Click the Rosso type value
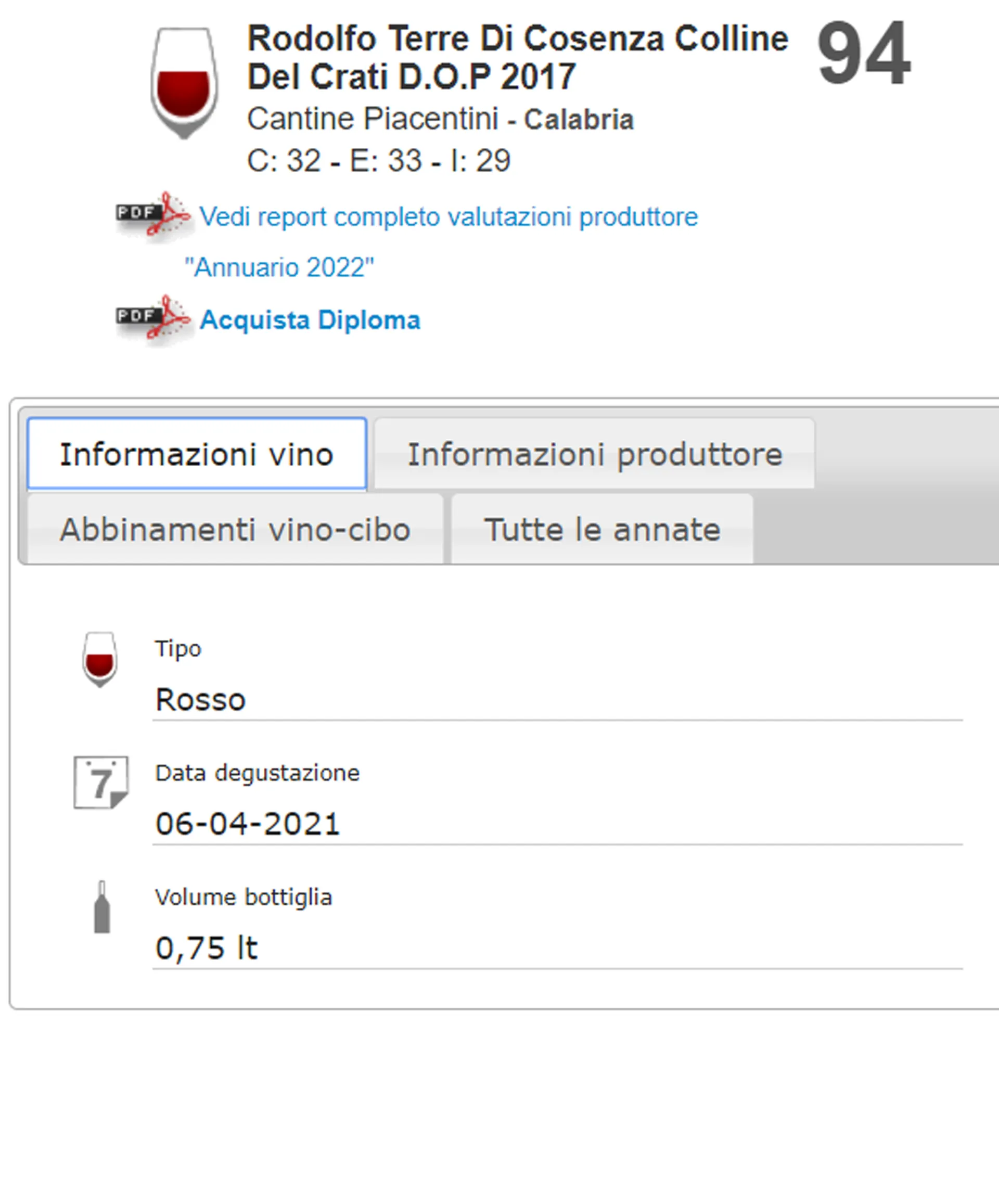 pyautogui.click(x=201, y=699)
